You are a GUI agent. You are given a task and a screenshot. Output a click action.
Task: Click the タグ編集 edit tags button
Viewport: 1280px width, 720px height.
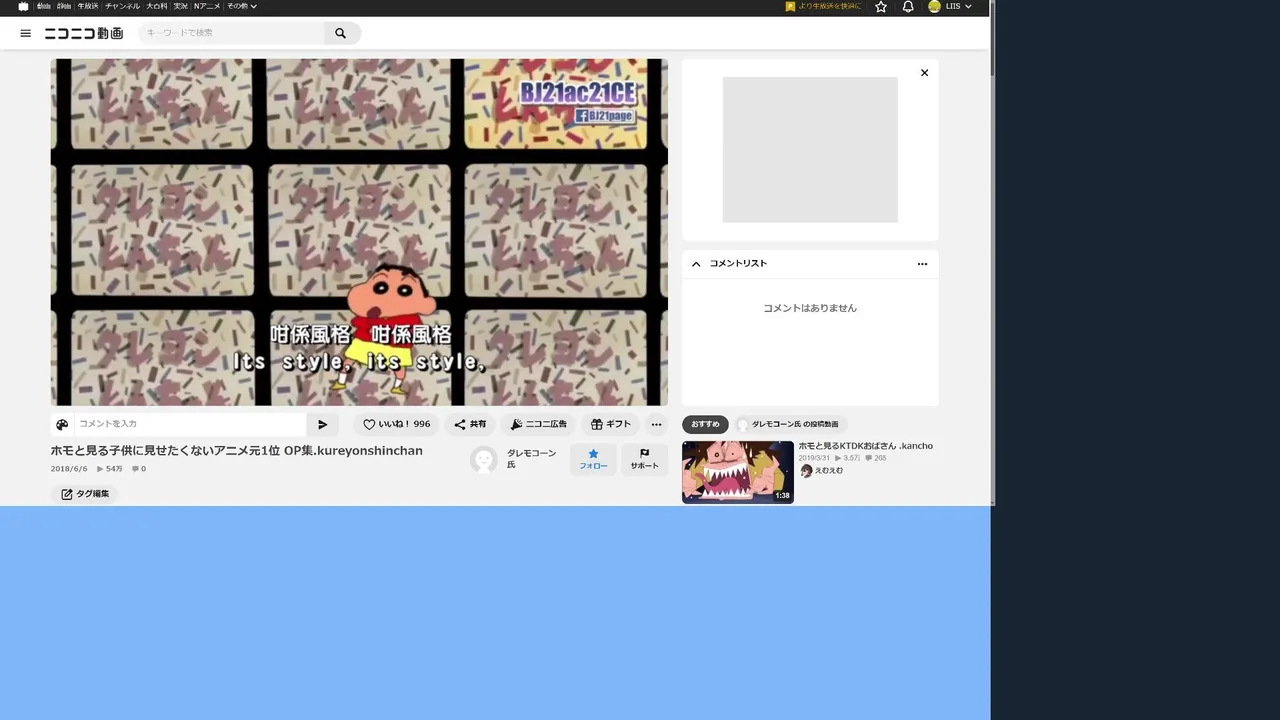point(85,494)
